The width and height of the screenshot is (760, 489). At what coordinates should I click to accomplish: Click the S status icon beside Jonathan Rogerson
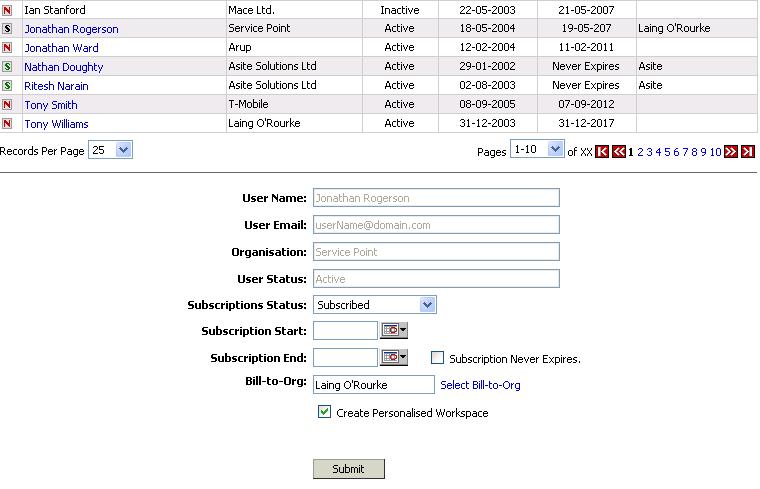point(7,29)
